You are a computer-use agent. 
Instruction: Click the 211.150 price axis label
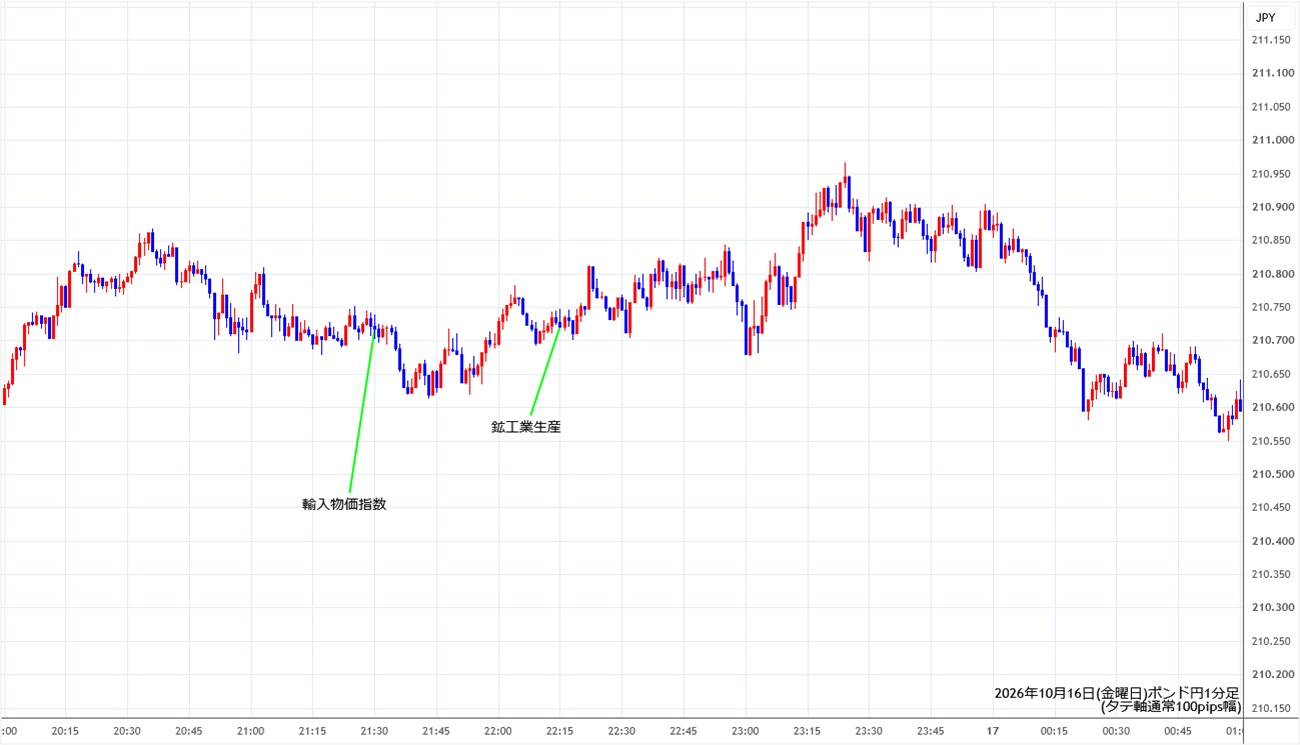pos(1270,40)
